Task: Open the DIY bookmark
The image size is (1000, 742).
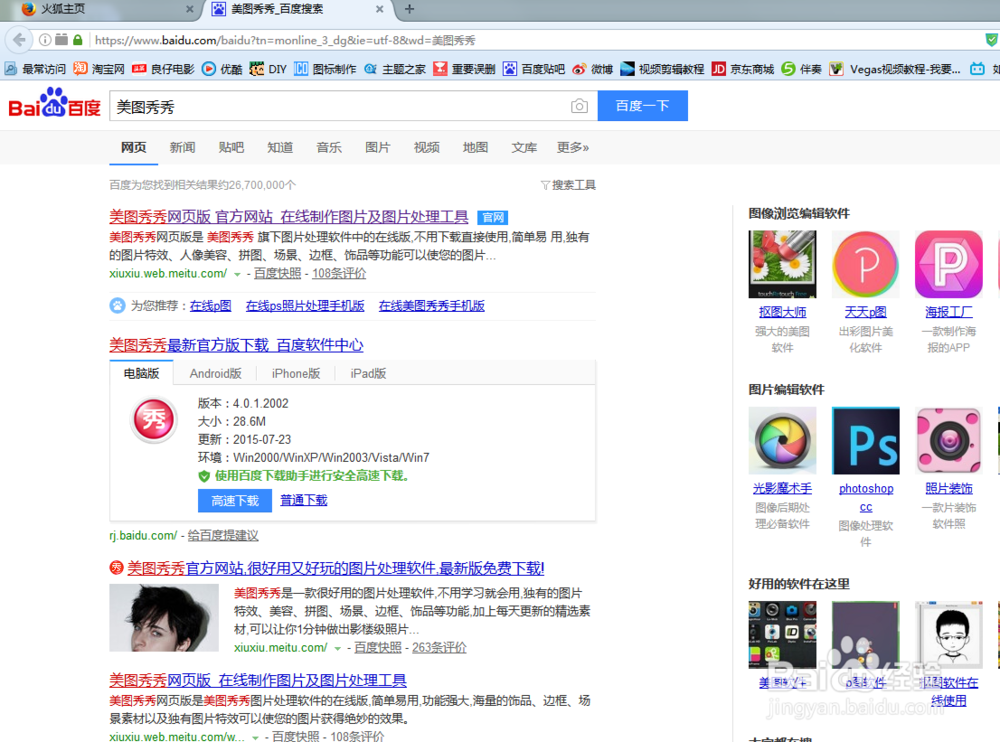Action: pyautogui.click(x=268, y=69)
